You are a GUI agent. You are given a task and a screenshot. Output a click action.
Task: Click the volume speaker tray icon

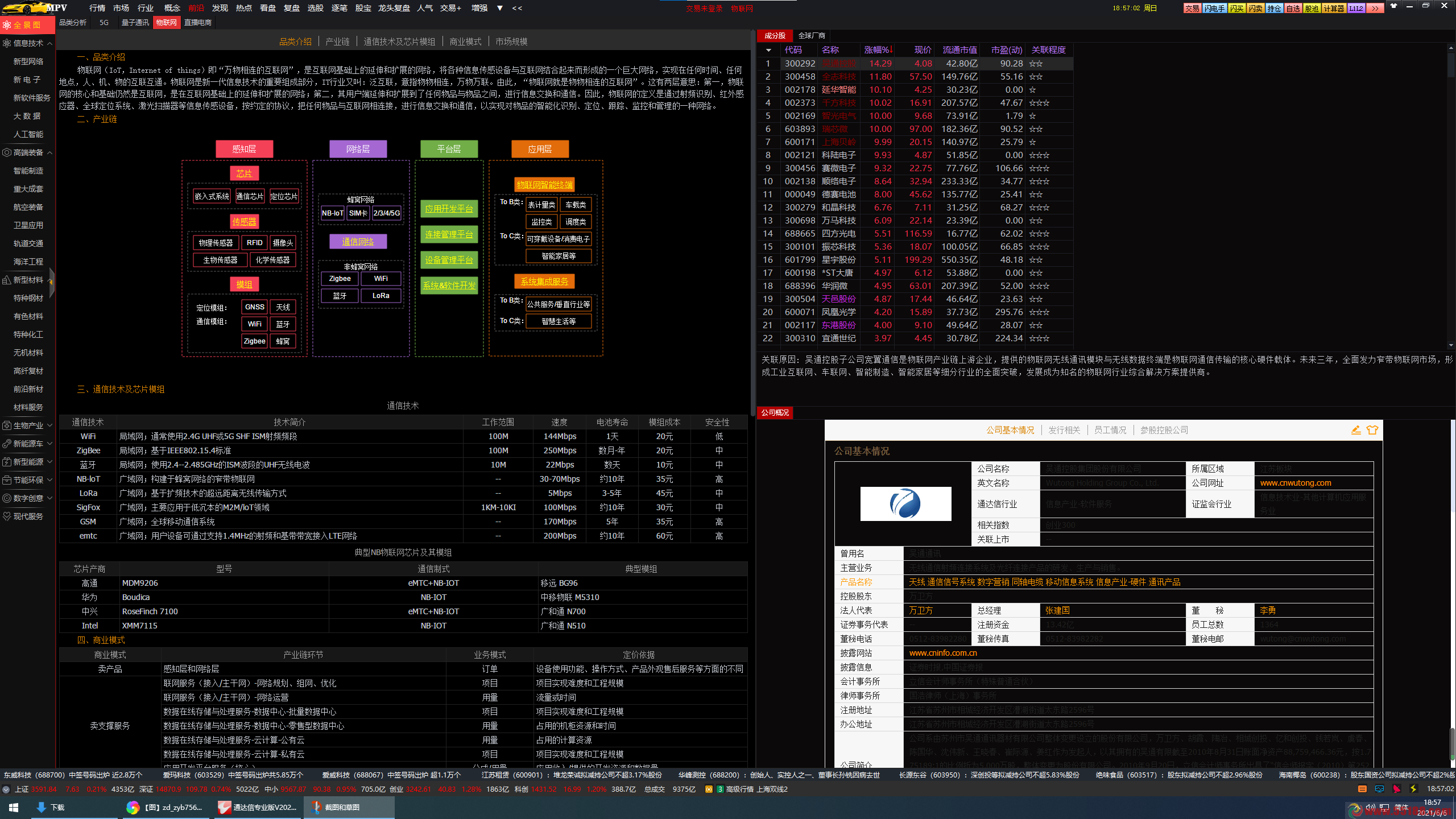point(1371,807)
